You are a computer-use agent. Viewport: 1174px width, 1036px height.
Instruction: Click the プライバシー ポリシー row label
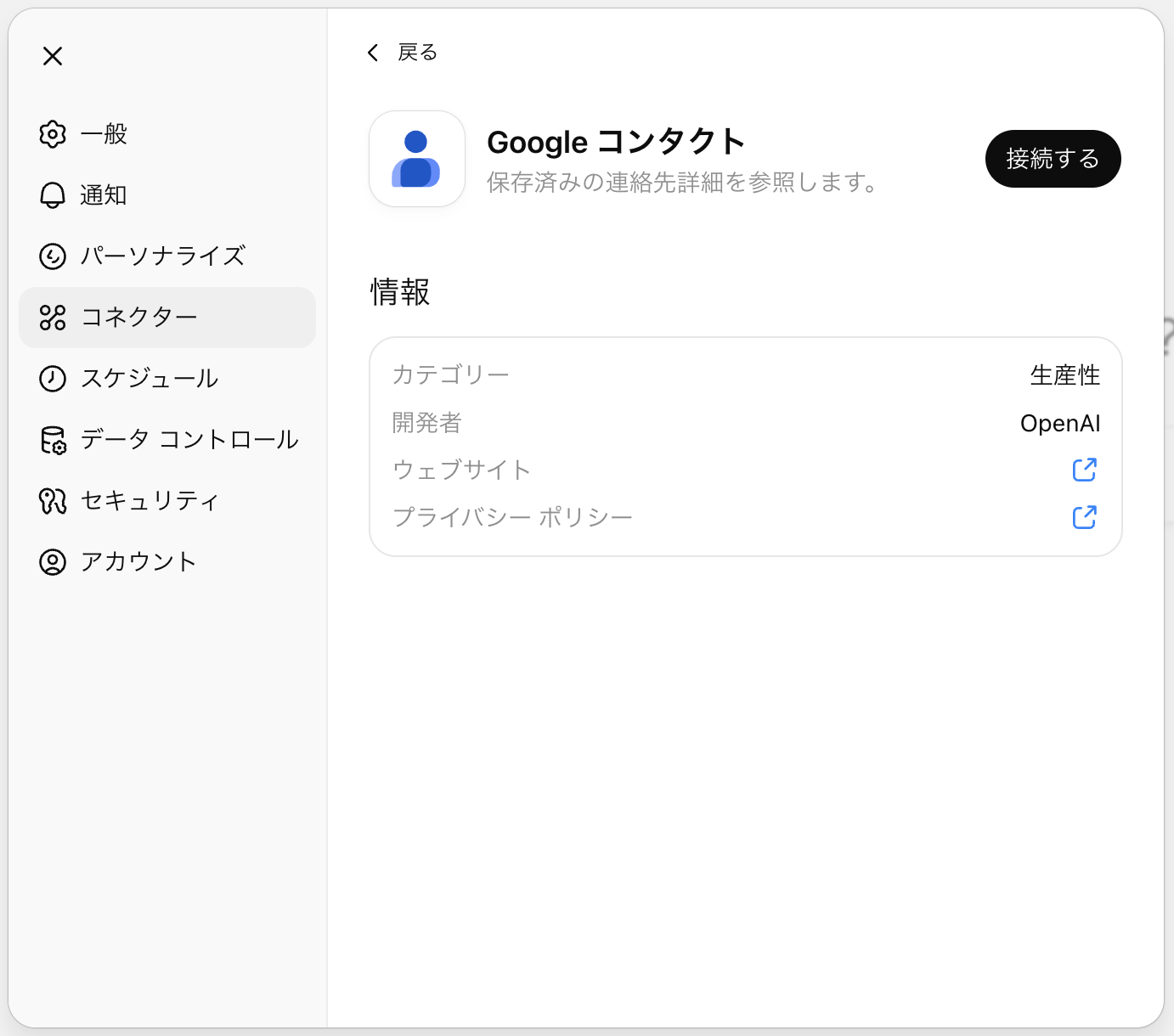point(512,517)
